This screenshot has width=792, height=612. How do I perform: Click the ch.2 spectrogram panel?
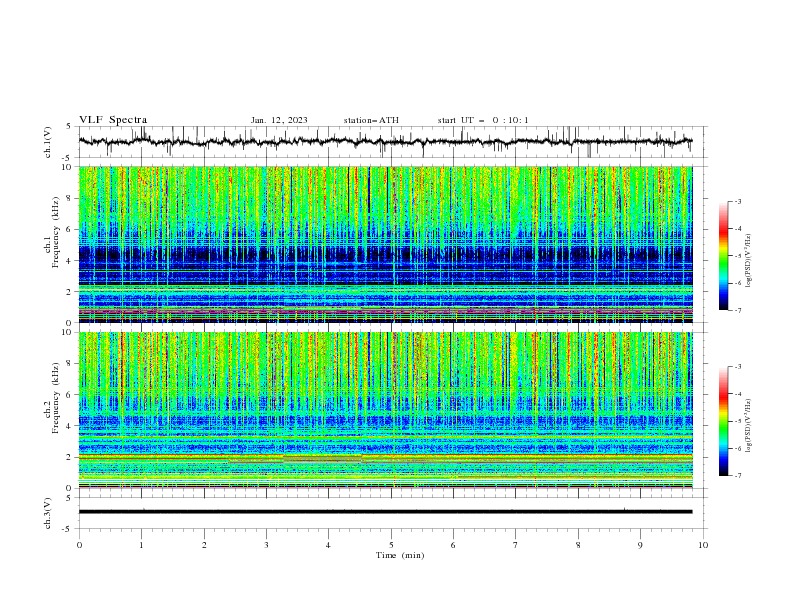[386, 410]
